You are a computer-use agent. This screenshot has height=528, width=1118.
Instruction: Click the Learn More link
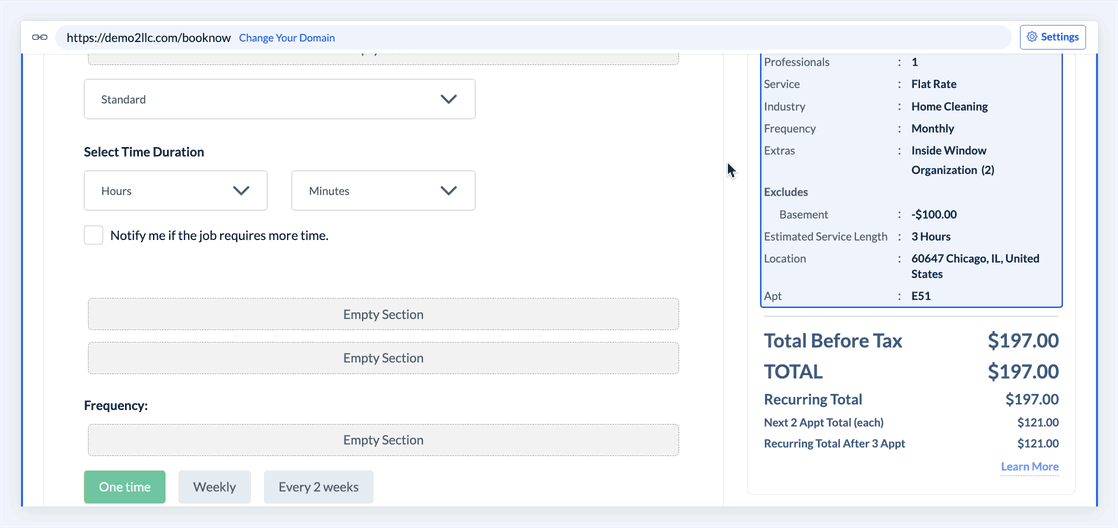tap(1029, 467)
